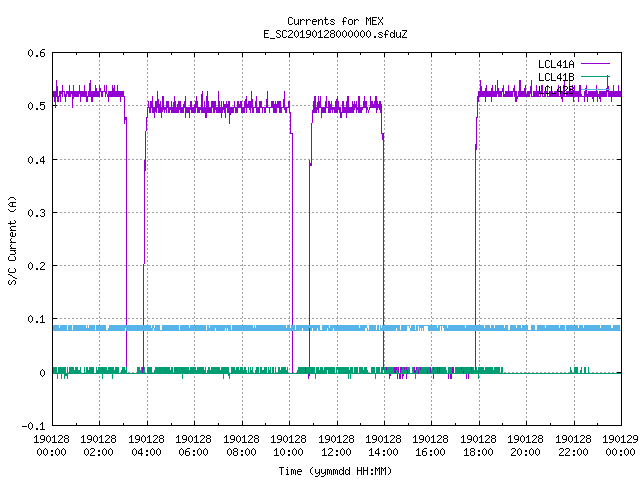Click the y-axis tick value 0.4

[x=36, y=160]
